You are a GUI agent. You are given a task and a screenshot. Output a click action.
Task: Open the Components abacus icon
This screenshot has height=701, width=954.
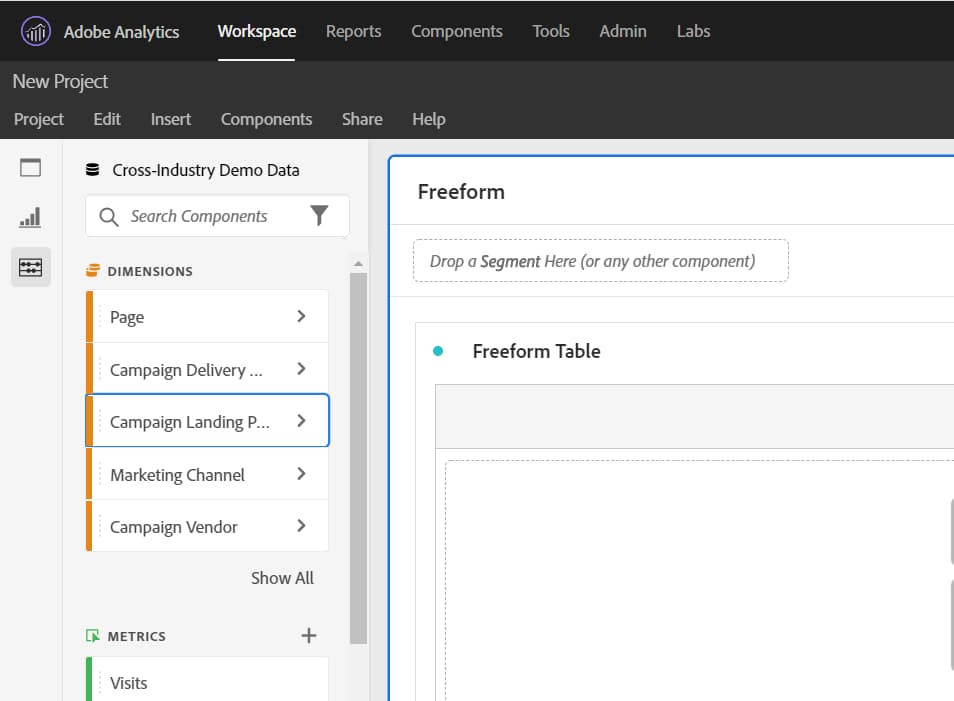30,267
